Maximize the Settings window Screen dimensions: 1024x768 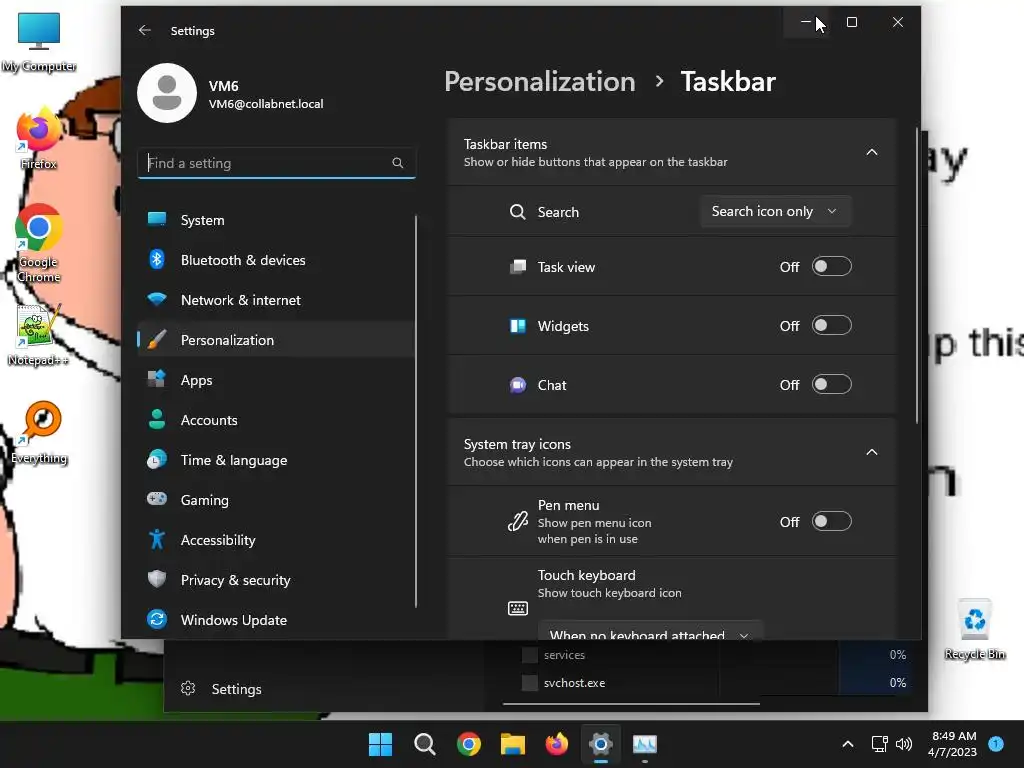click(x=852, y=22)
